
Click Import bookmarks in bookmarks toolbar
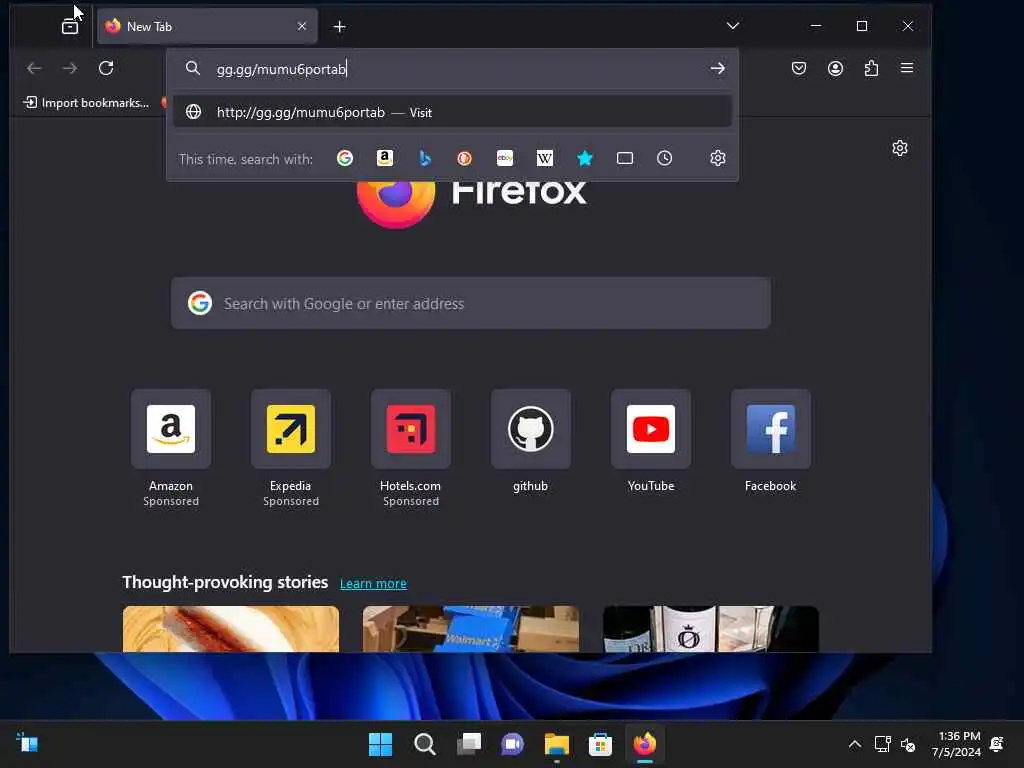point(86,103)
